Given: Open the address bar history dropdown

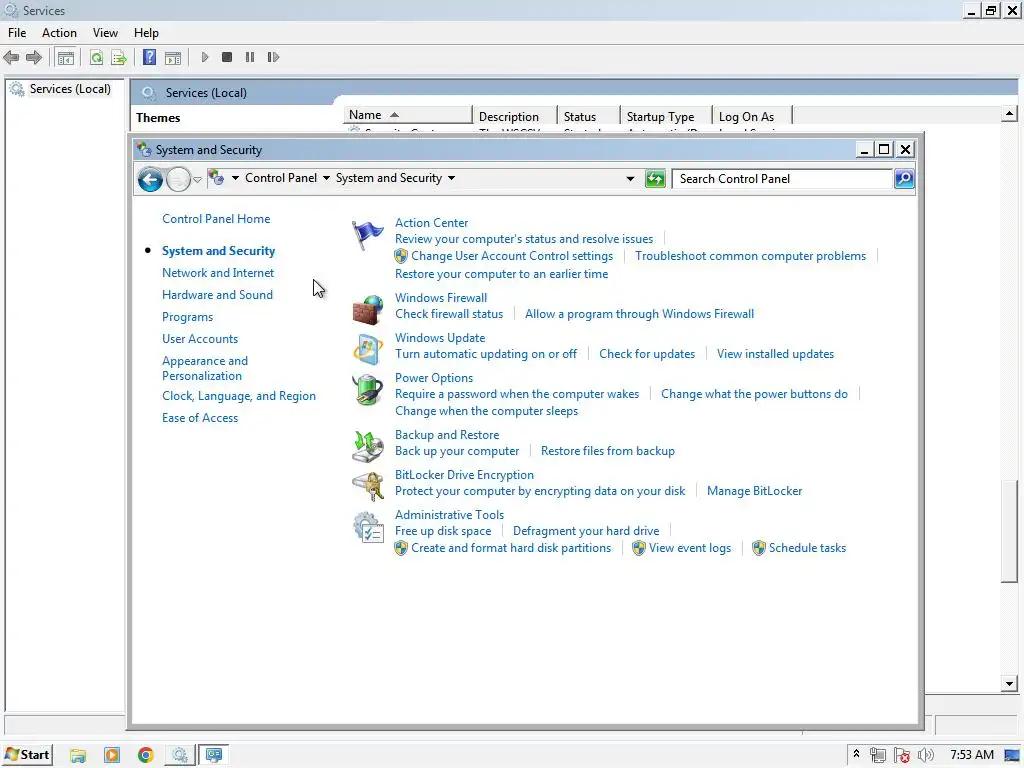Looking at the screenshot, I should 630,178.
